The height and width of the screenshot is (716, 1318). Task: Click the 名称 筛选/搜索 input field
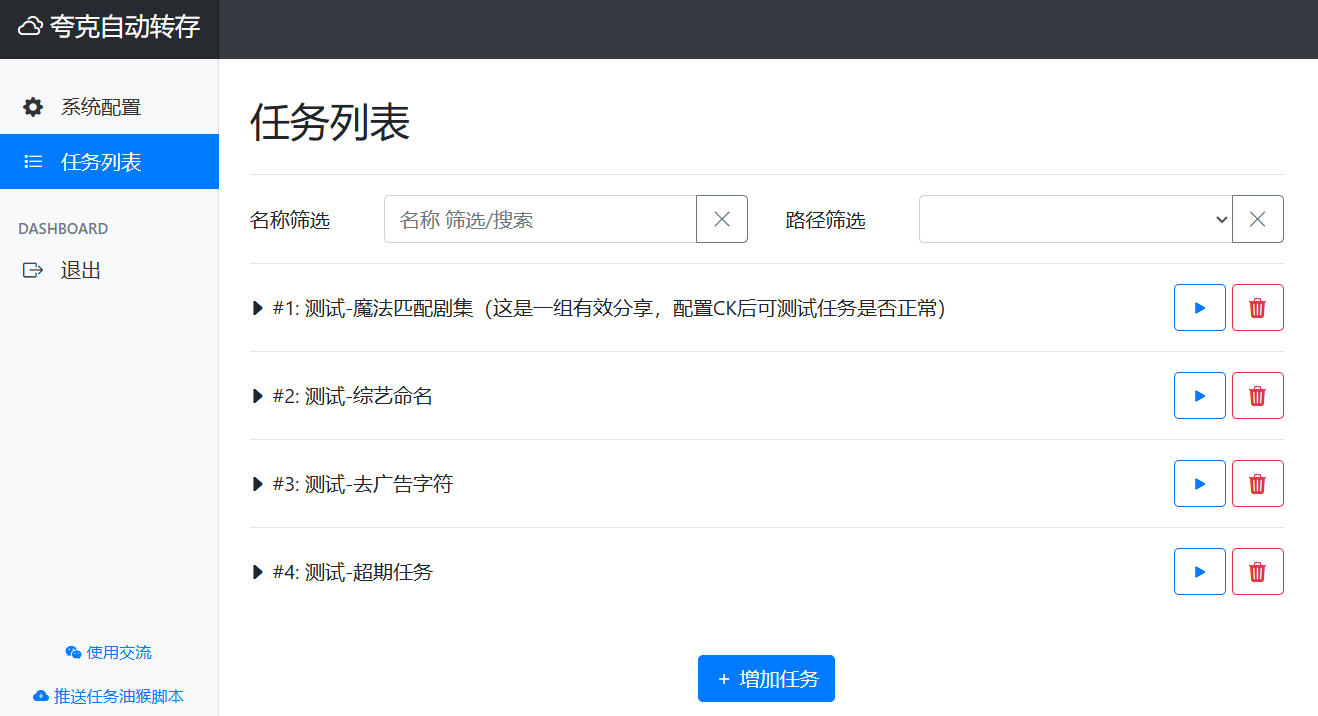540,219
